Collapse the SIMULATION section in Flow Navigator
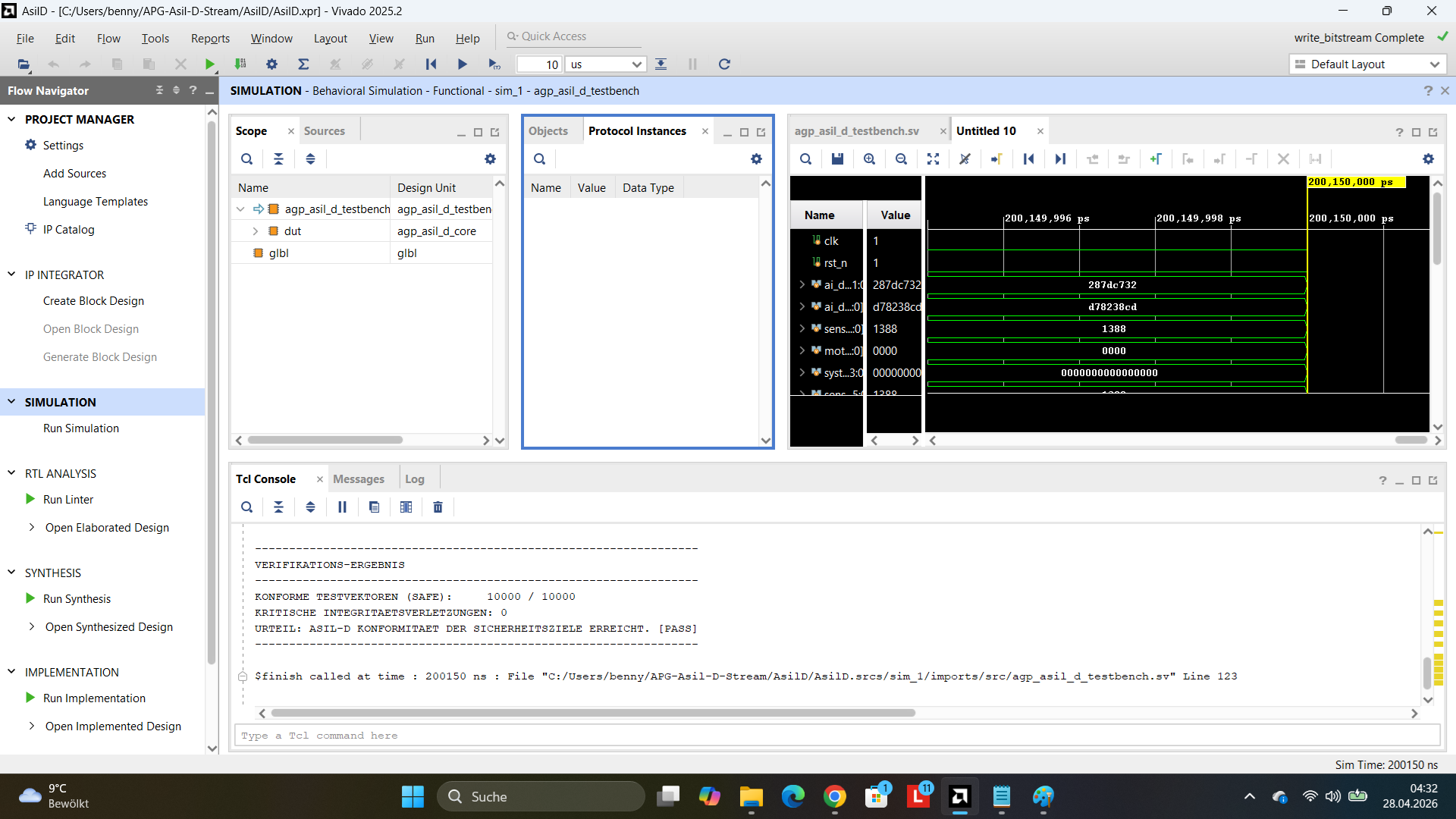 pyautogui.click(x=11, y=402)
